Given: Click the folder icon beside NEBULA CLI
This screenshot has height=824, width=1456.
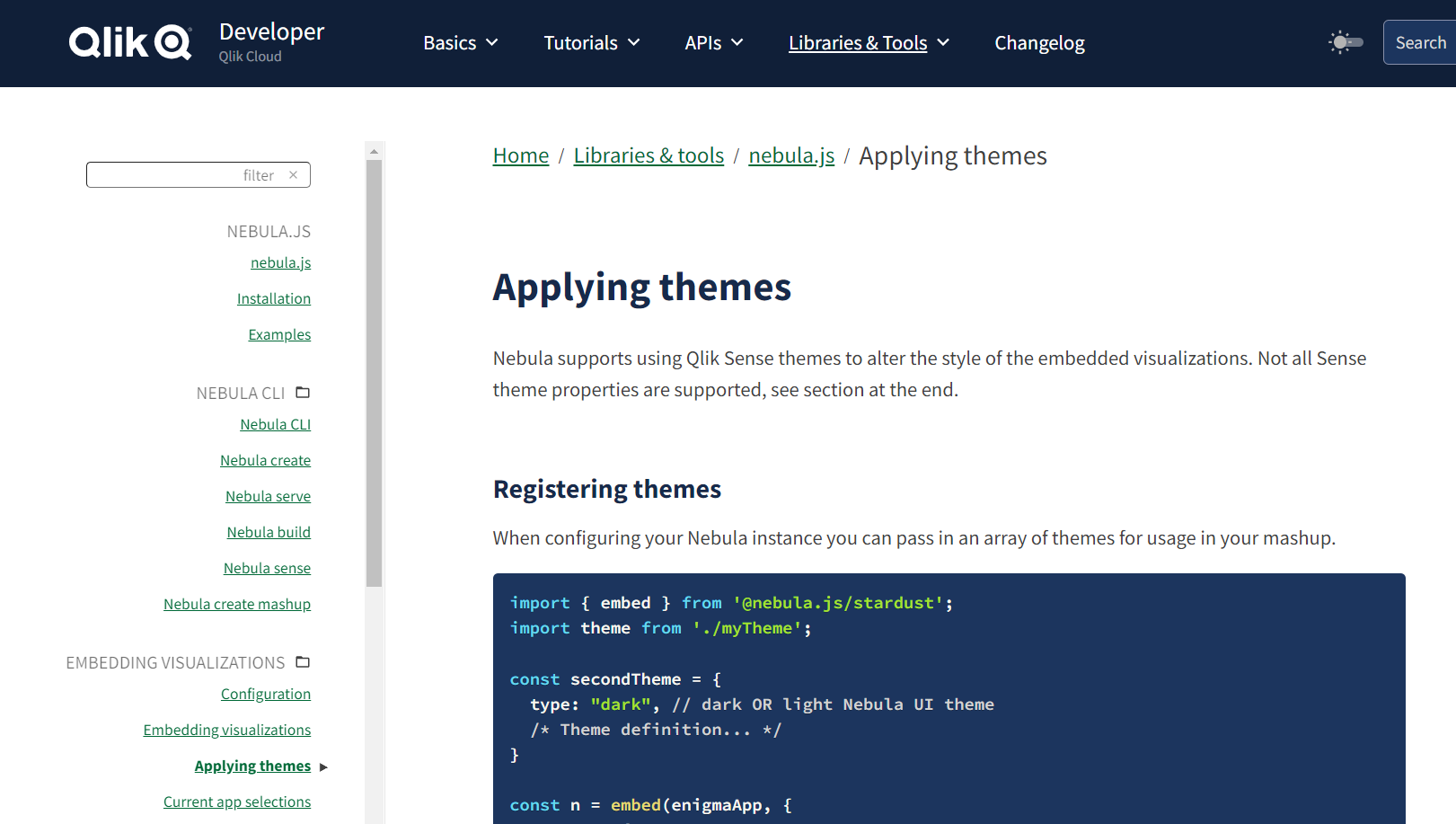Looking at the screenshot, I should pos(302,393).
